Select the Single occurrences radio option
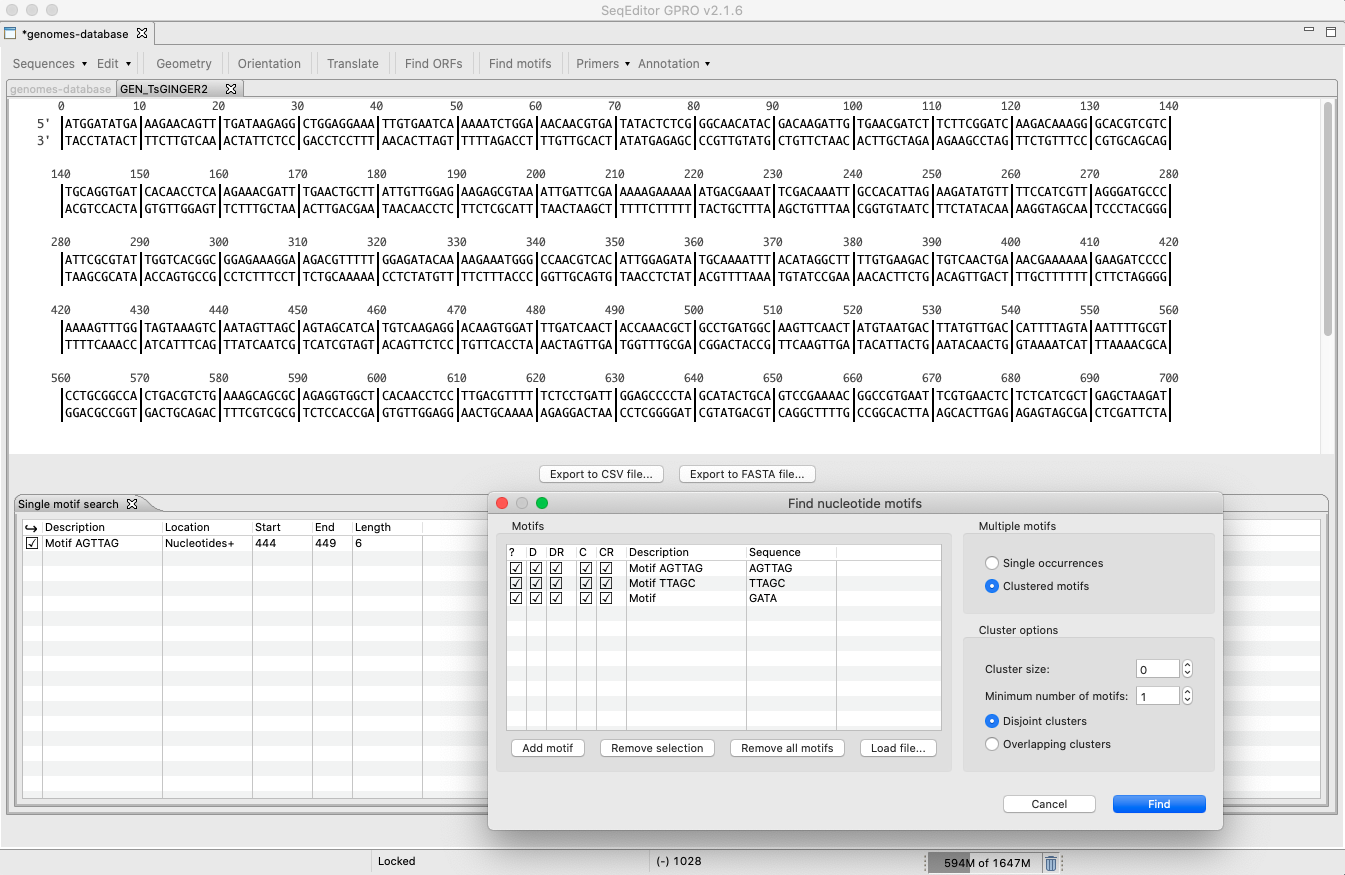This screenshot has height=875, width=1345. [992, 563]
